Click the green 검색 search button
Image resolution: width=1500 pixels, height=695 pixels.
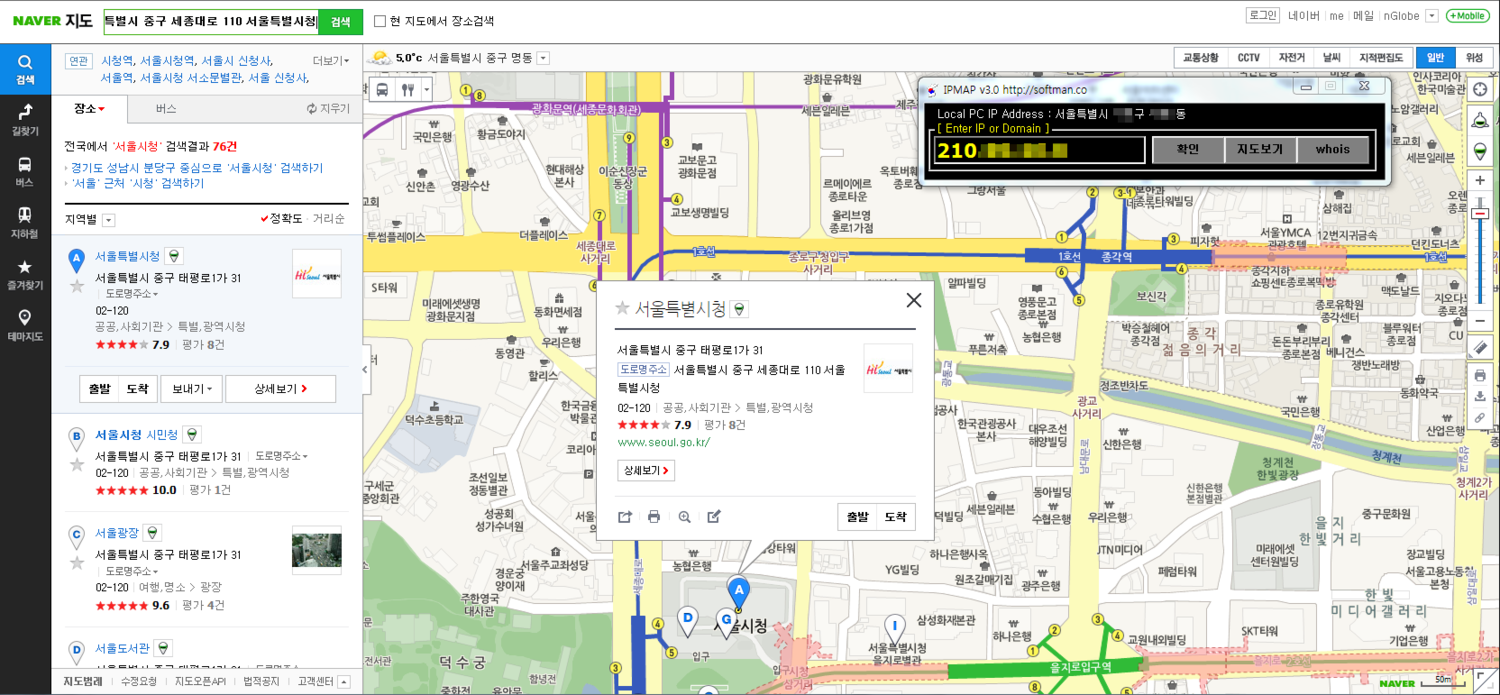pos(340,21)
